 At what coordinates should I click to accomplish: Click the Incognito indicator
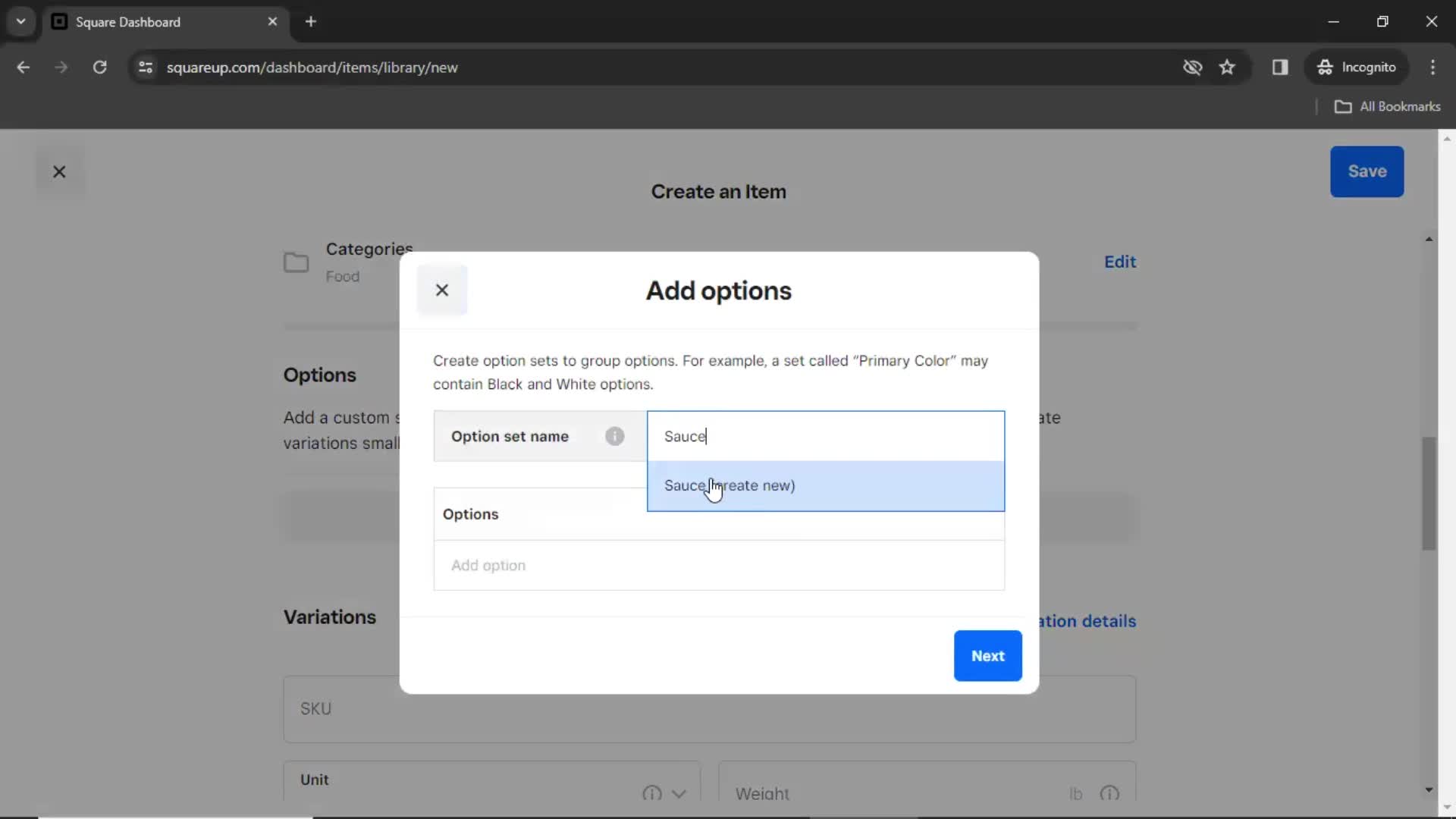click(1357, 67)
